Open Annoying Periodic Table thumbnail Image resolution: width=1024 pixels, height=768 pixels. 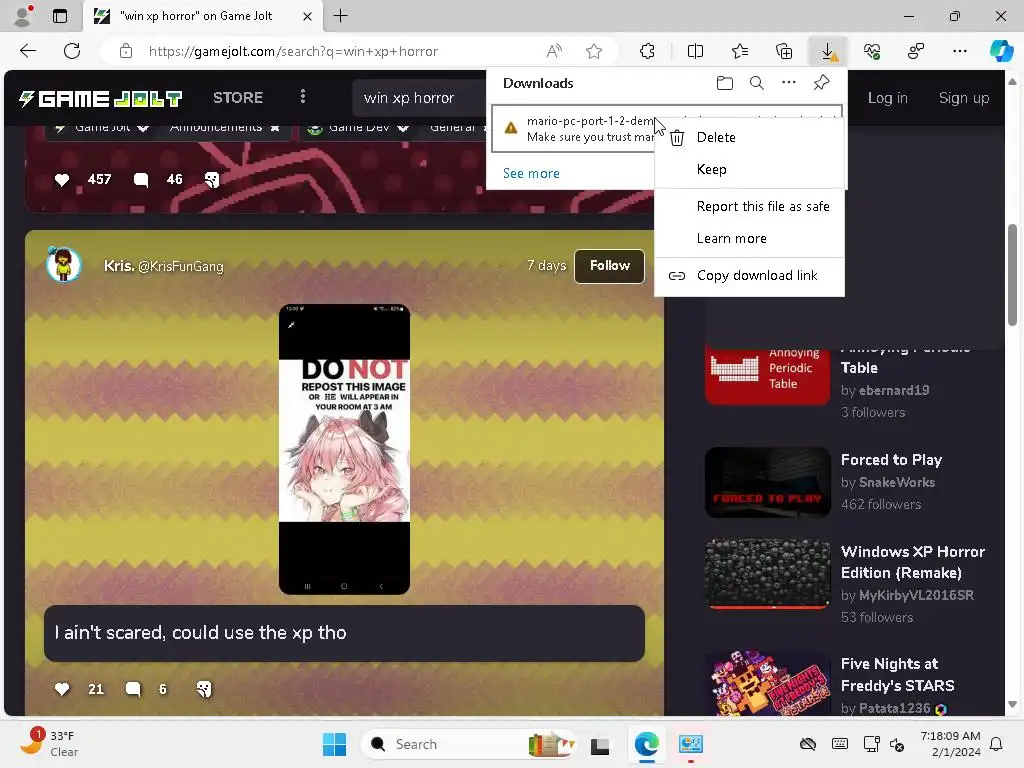pos(767,377)
